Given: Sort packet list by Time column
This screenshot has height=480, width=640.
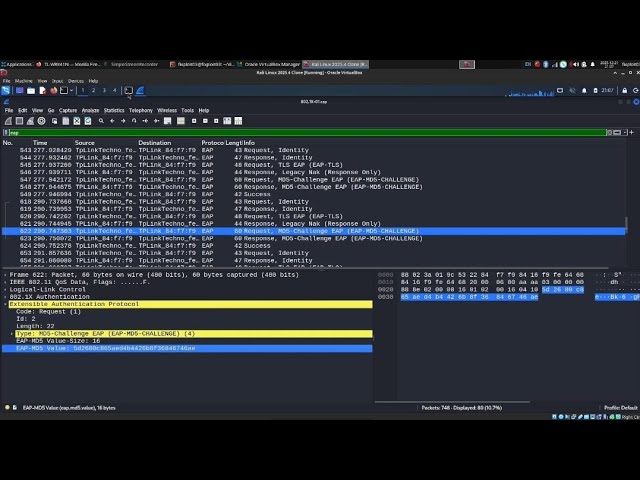Looking at the screenshot, I should (40, 143).
